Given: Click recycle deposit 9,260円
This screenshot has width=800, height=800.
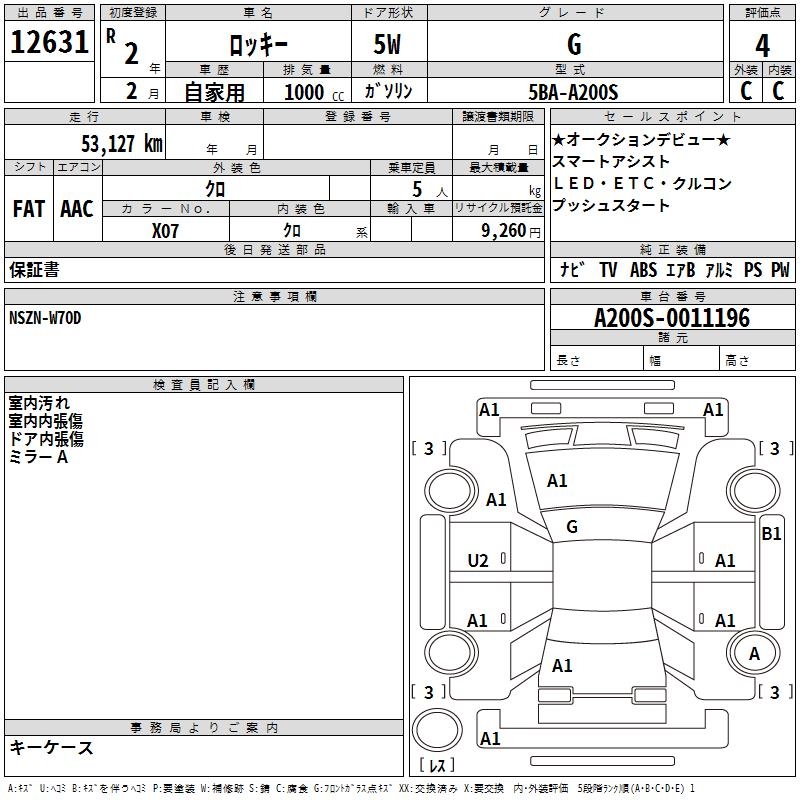Looking at the screenshot, I should click(511, 231).
